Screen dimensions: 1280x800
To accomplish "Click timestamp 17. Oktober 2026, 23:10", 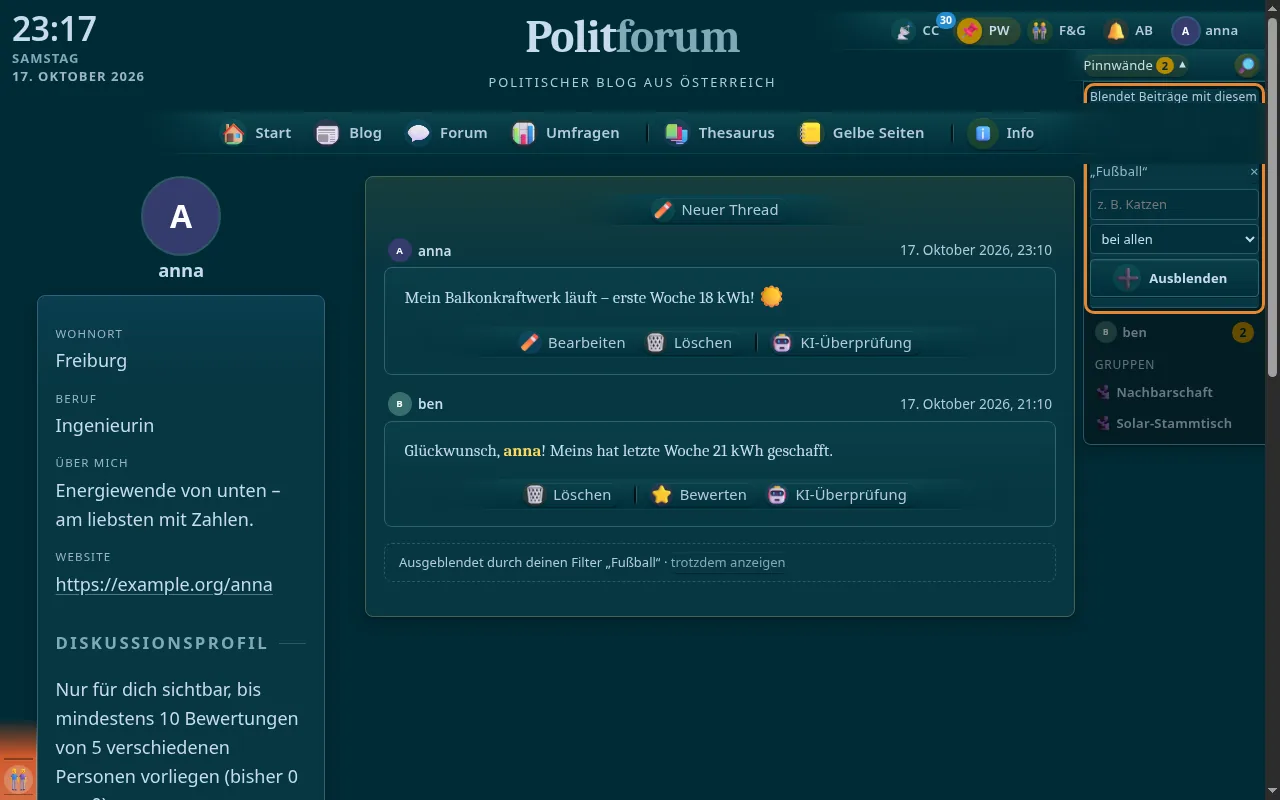I will [976, 251].
